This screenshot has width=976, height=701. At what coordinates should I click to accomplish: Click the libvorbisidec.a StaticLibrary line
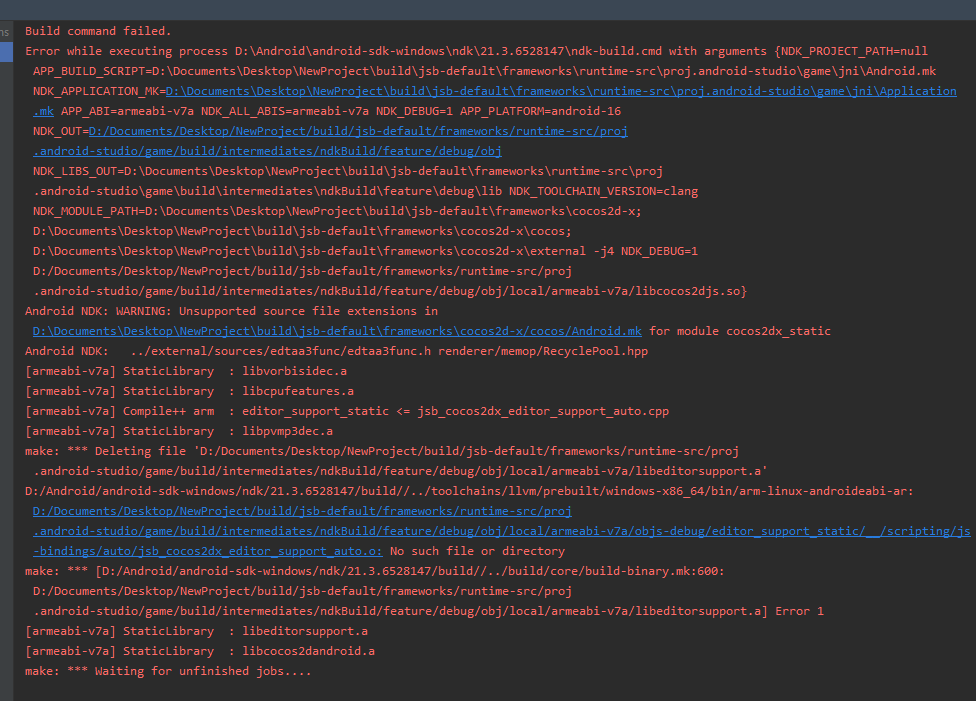189,371
